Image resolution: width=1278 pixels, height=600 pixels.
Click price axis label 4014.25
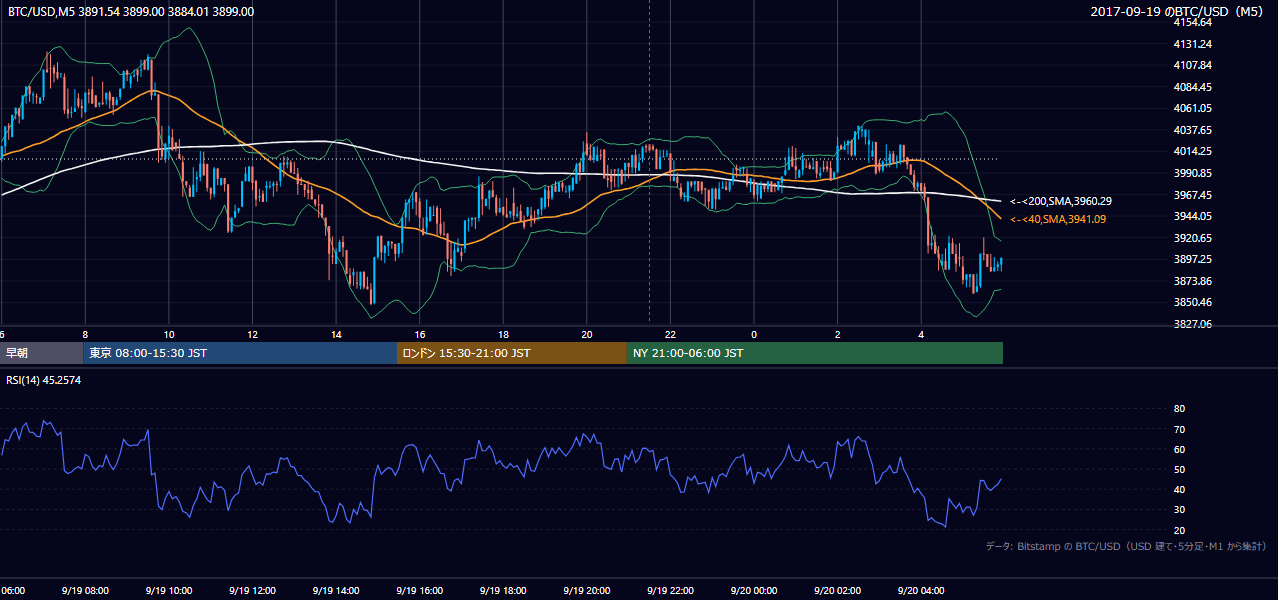pos(1193,151)
